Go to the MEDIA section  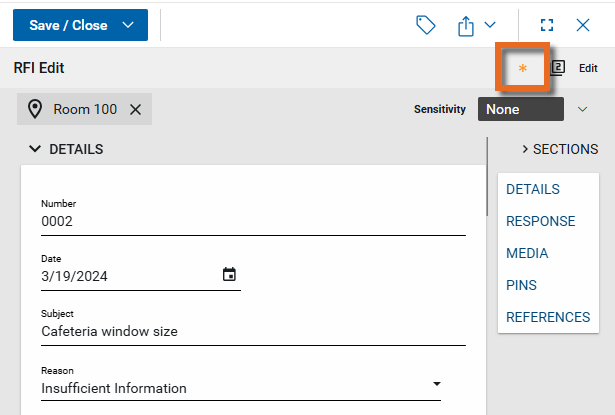pos(527,253)
